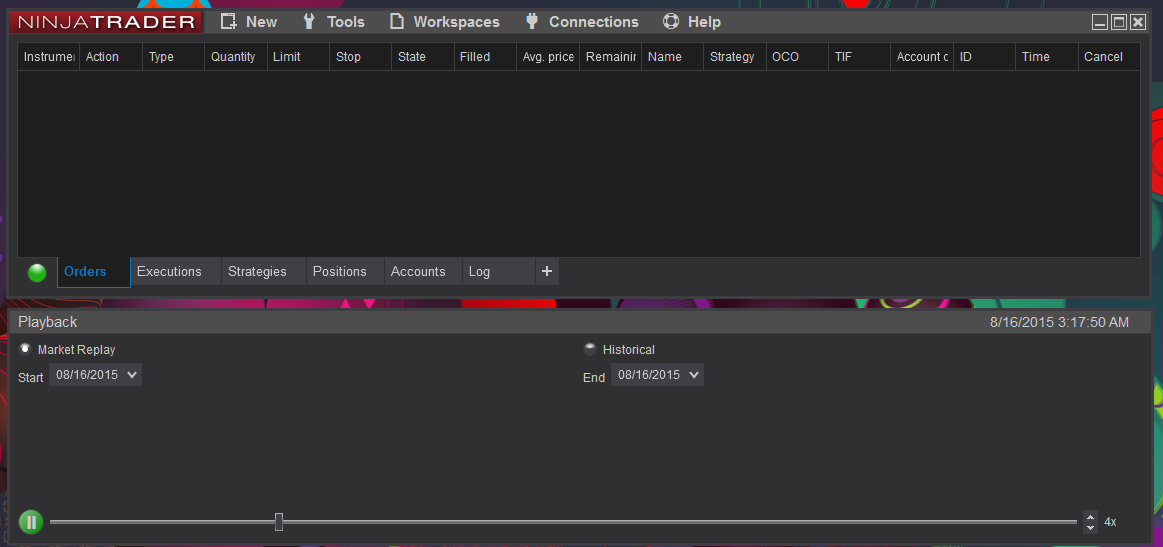Sort by State column header
The width and height of the screenshot is (1163, 547).
[x=423, y=56]
